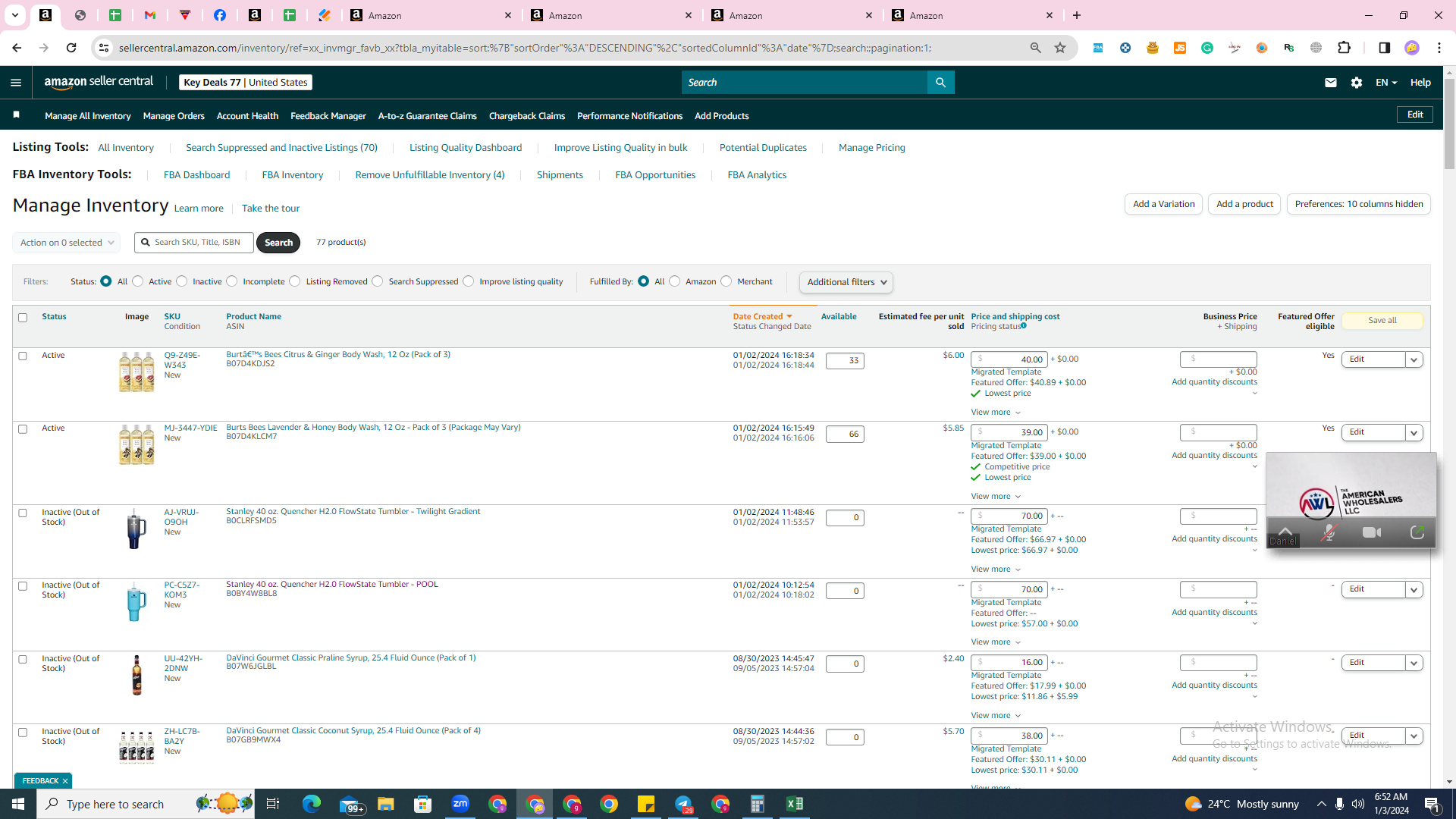This screenshot has width=1456, height=819.
Task: Open Preferences: 10 columns hidden
Action: 1358,204
